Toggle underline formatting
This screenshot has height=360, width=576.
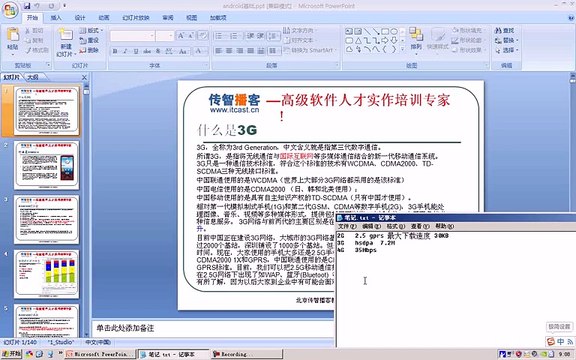(x=136, y=51)
